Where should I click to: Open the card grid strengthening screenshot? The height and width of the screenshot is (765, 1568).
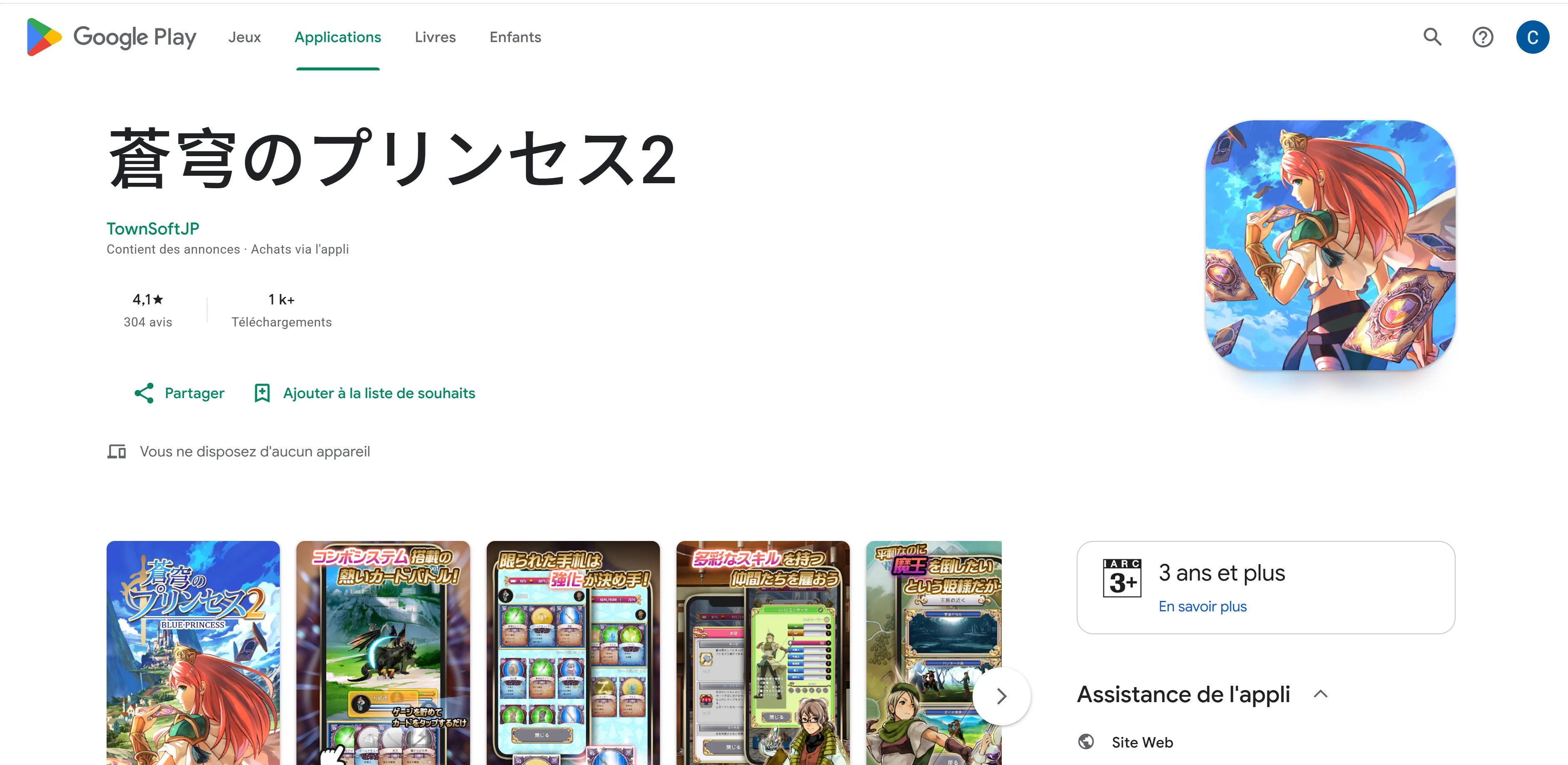(573, 653)
